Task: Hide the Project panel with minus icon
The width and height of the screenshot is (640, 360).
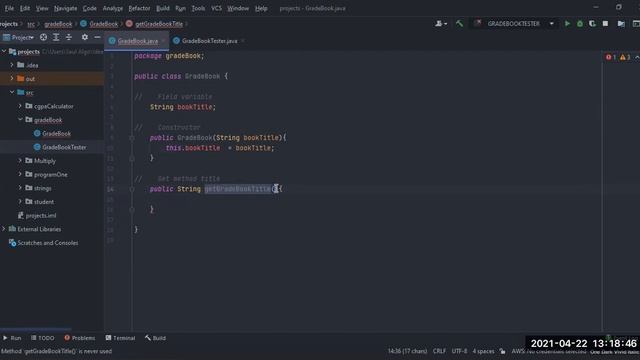Action: point(97,37)
